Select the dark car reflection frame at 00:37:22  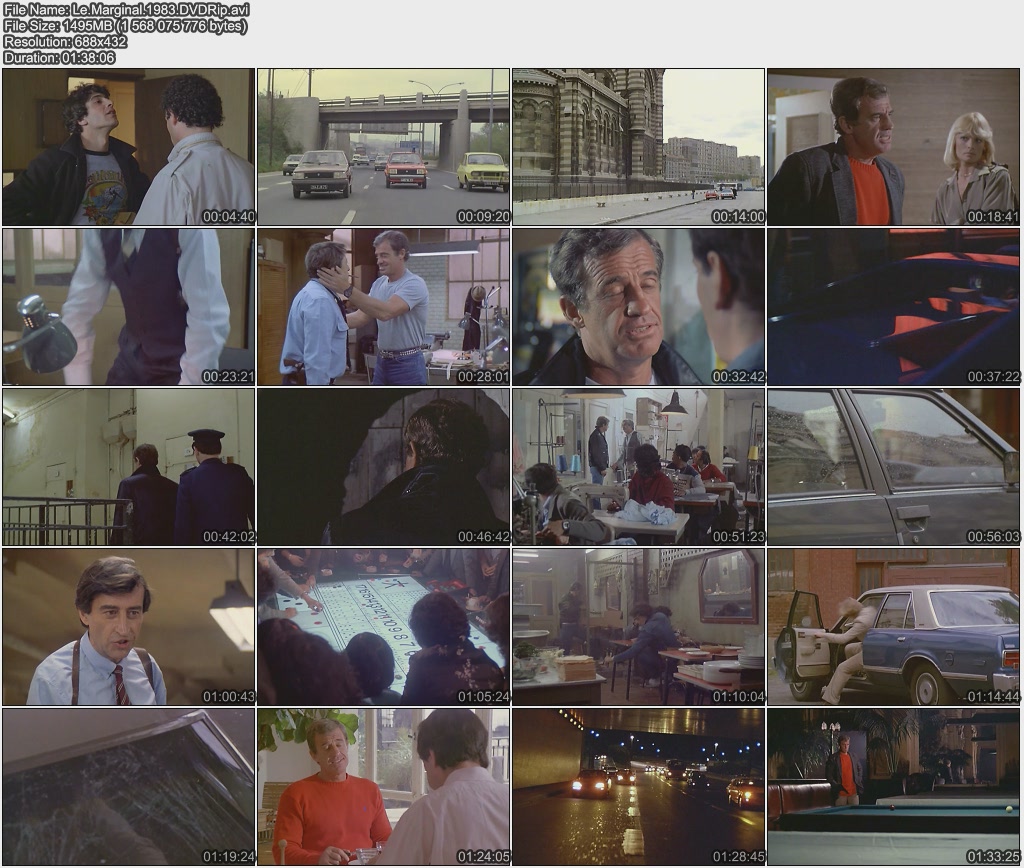(x=894, y=307)
